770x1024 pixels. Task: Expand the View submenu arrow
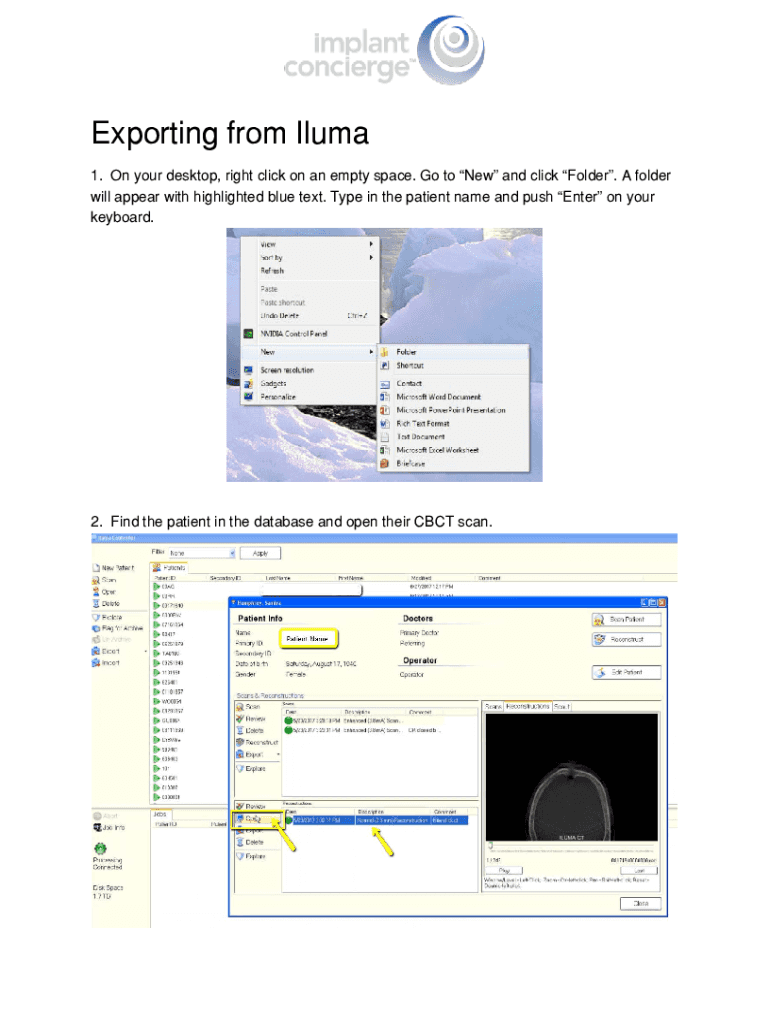click(371, 244)
